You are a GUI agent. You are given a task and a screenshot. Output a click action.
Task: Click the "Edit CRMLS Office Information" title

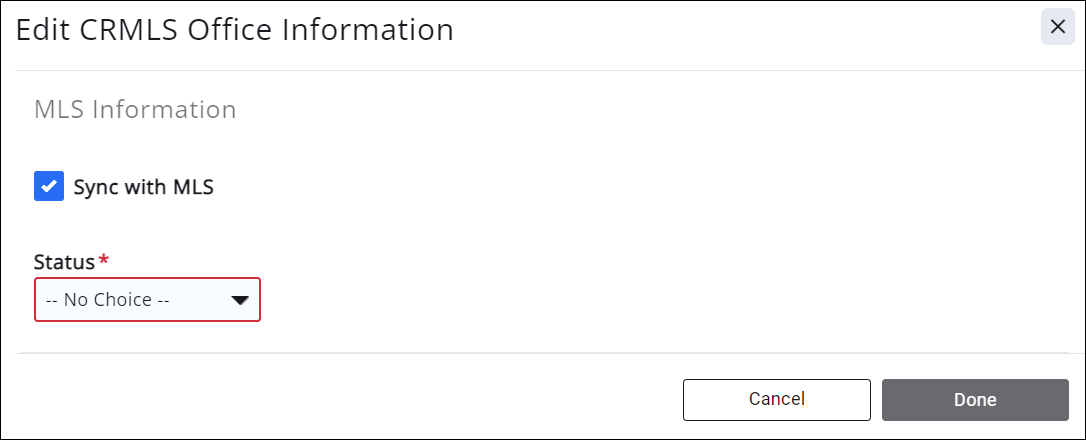(235, 30)
